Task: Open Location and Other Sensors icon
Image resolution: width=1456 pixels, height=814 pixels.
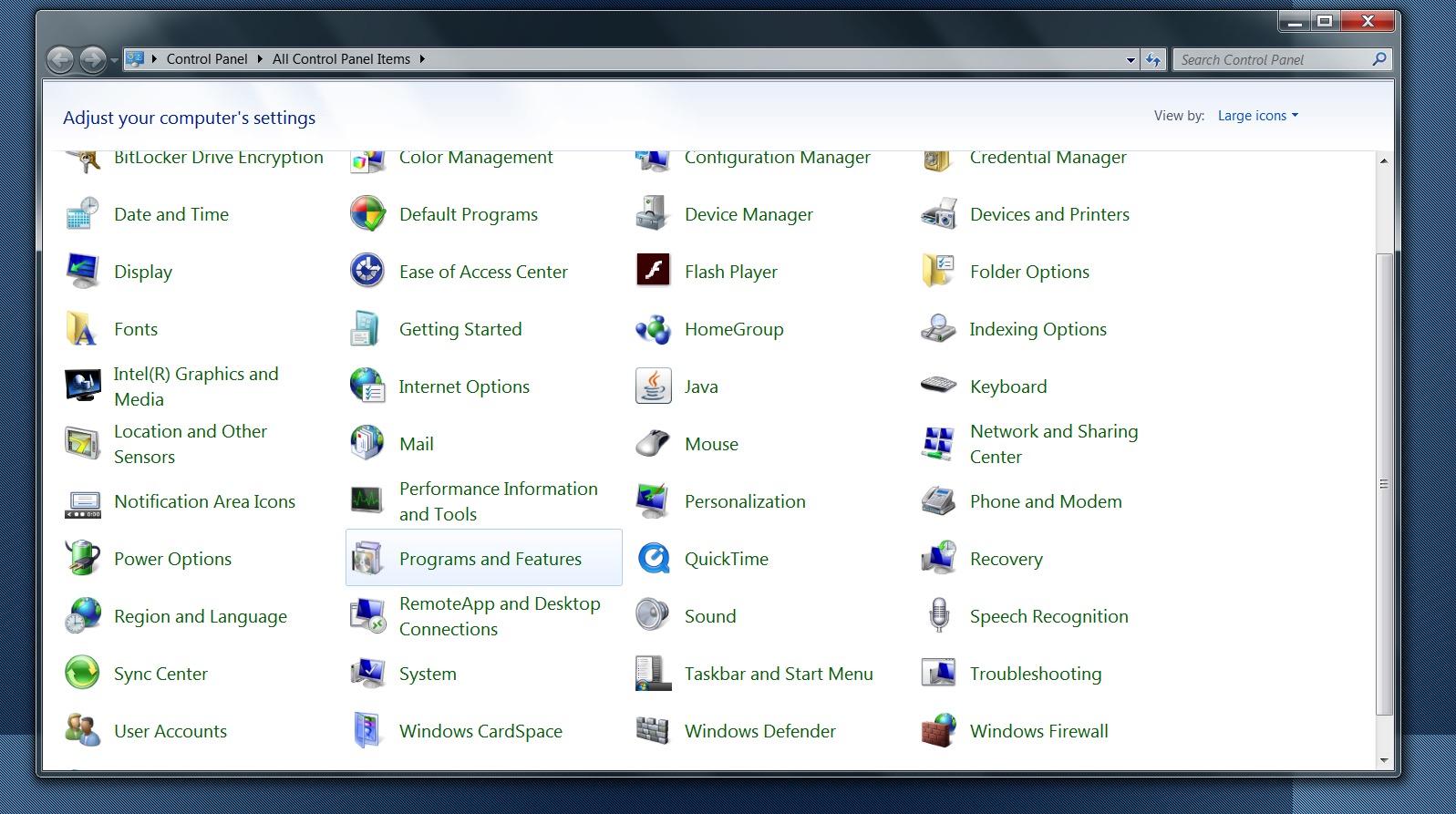Action: point(83,444)
